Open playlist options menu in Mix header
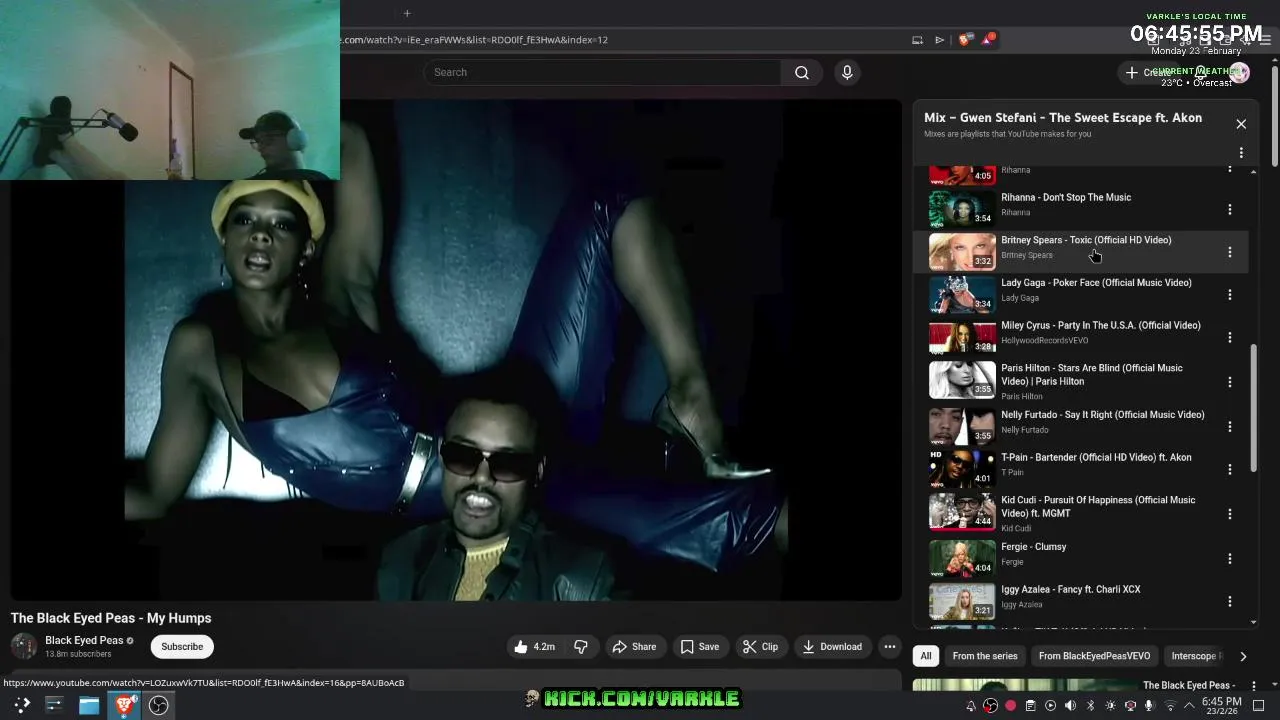Screen dimensions: 1280x720 tap(1241, 153)
